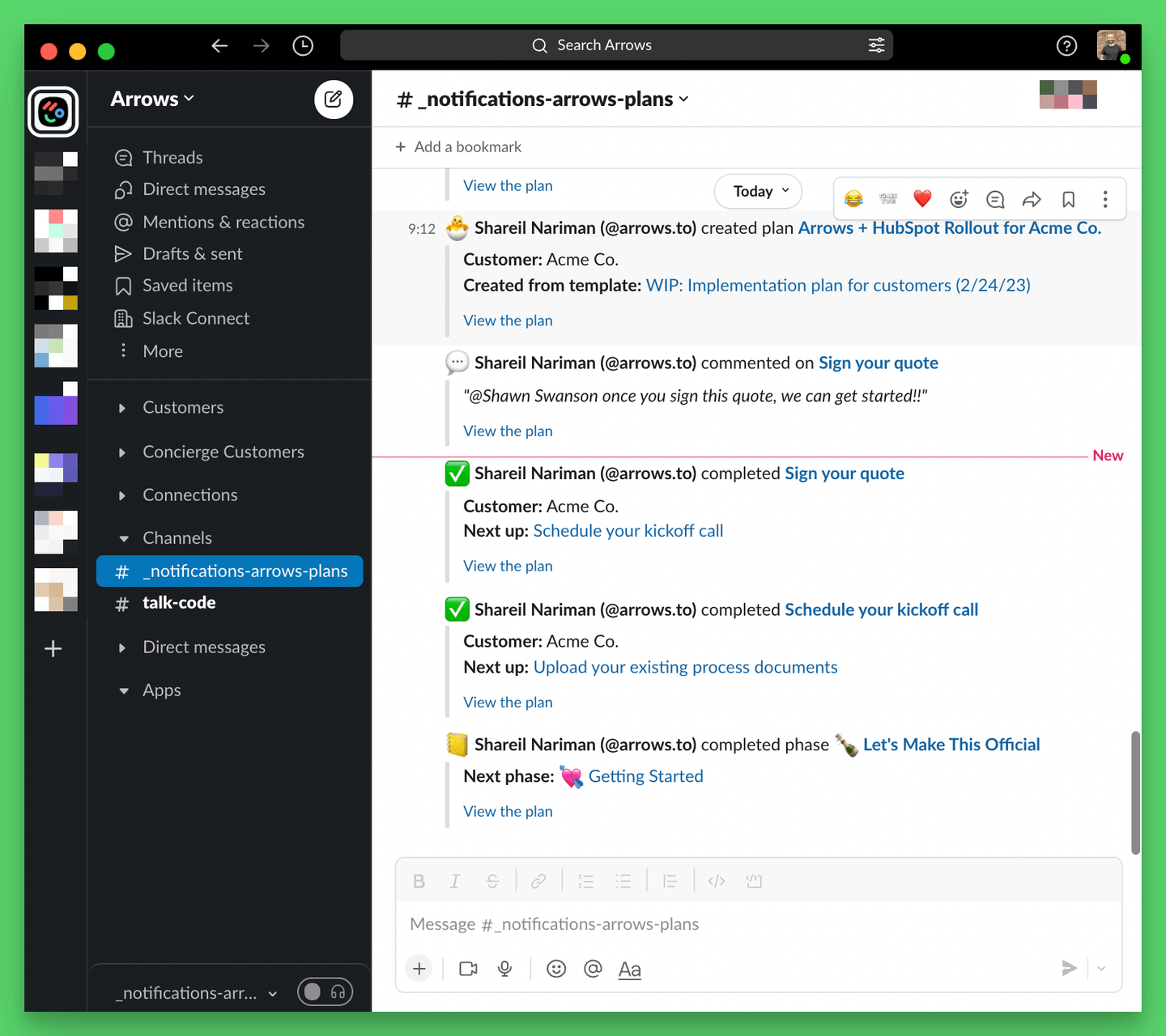Open Upload your existing process documents link
The image size is (1166, 1036).
[686, 668]
